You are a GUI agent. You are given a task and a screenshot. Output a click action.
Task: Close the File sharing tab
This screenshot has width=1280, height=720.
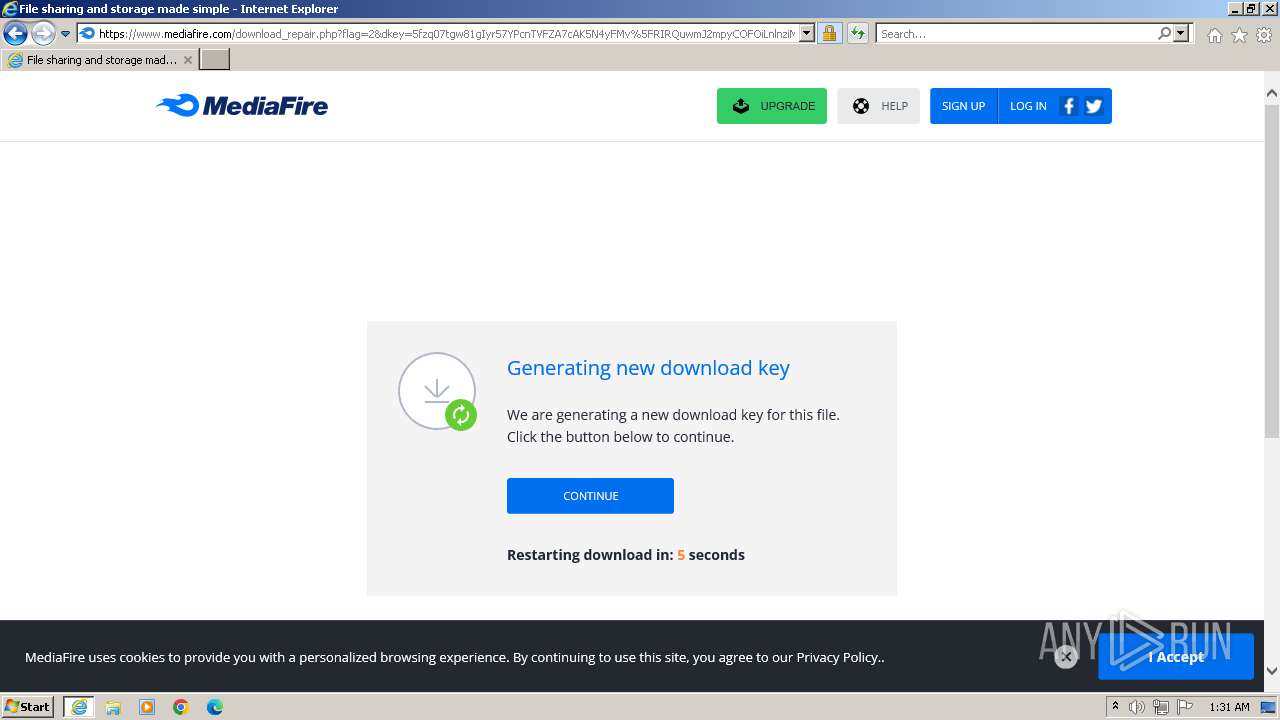click(x=187, y=60)
